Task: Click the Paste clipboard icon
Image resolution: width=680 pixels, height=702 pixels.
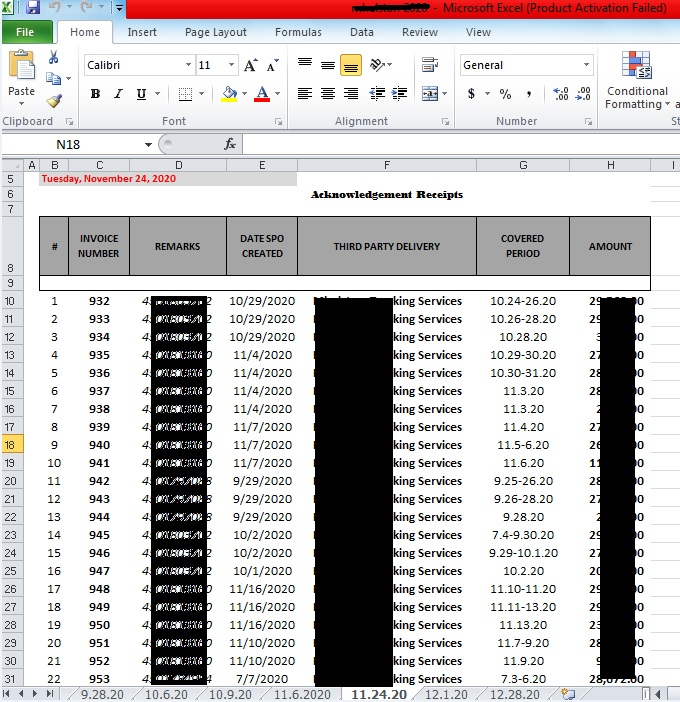Action: (x=21, y=65)
